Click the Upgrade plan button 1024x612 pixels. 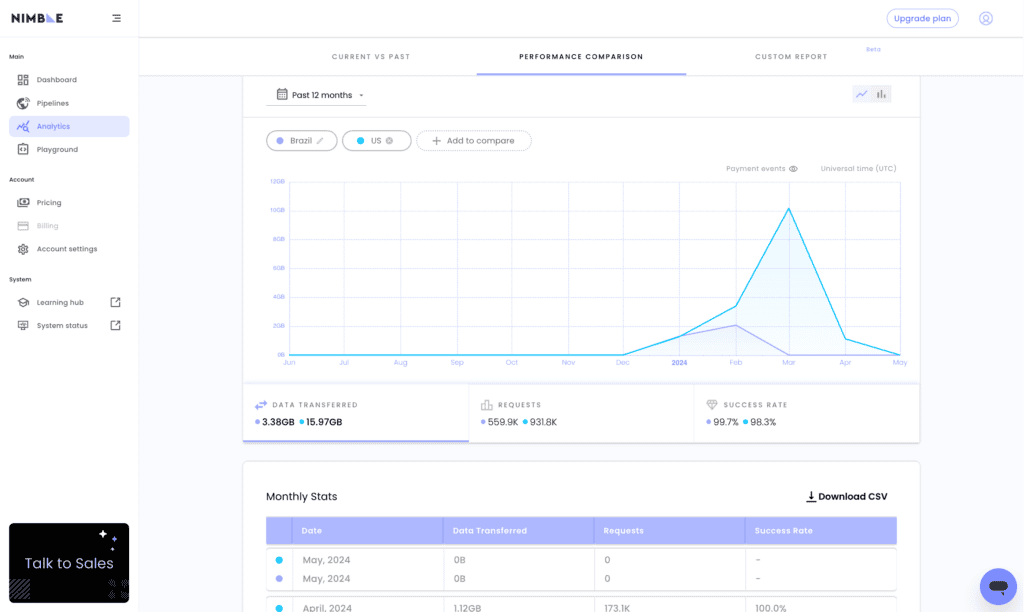point(922,18)
